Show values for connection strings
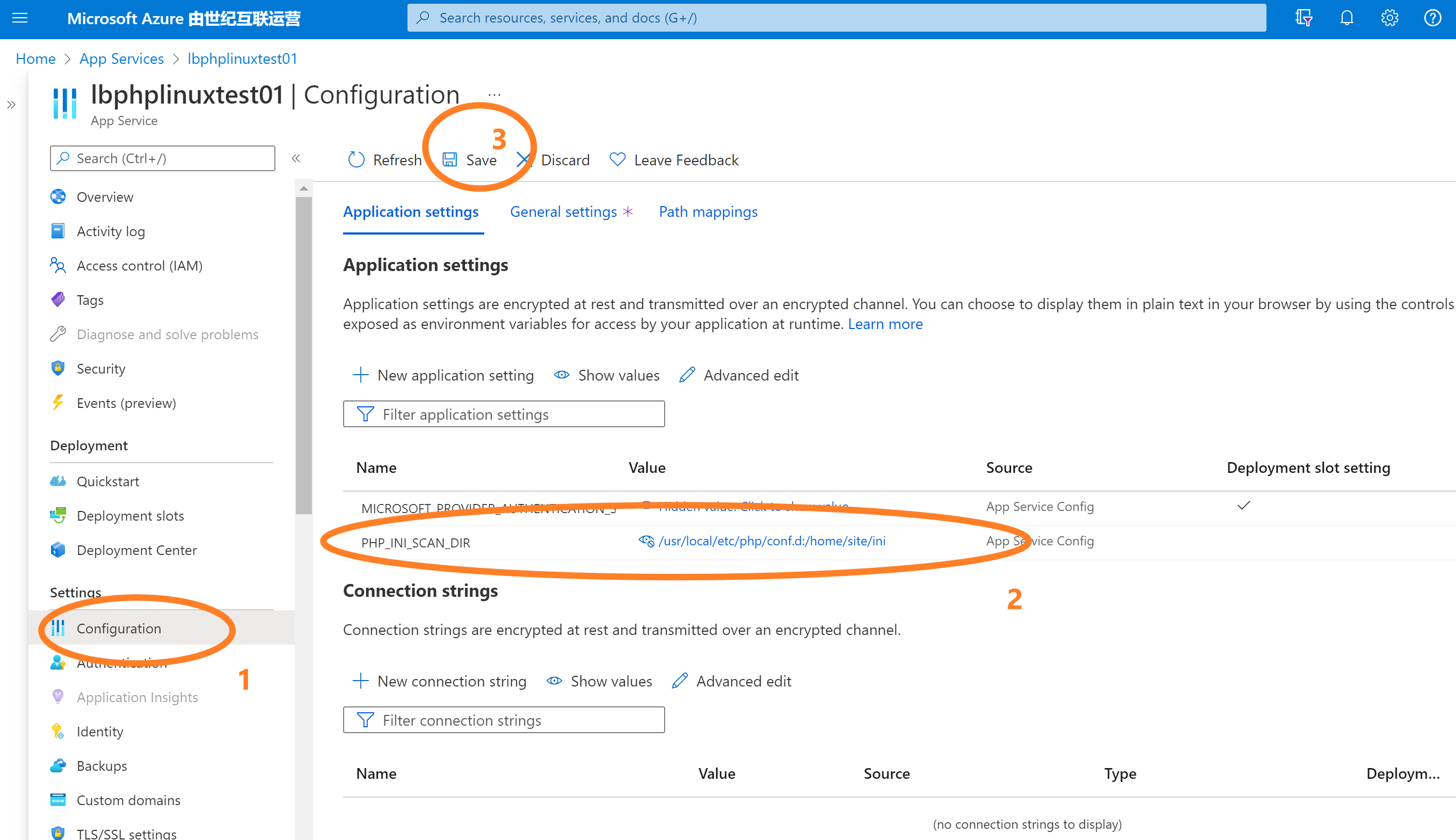Viewport: 1456px width, 840px height. (599, 681)
